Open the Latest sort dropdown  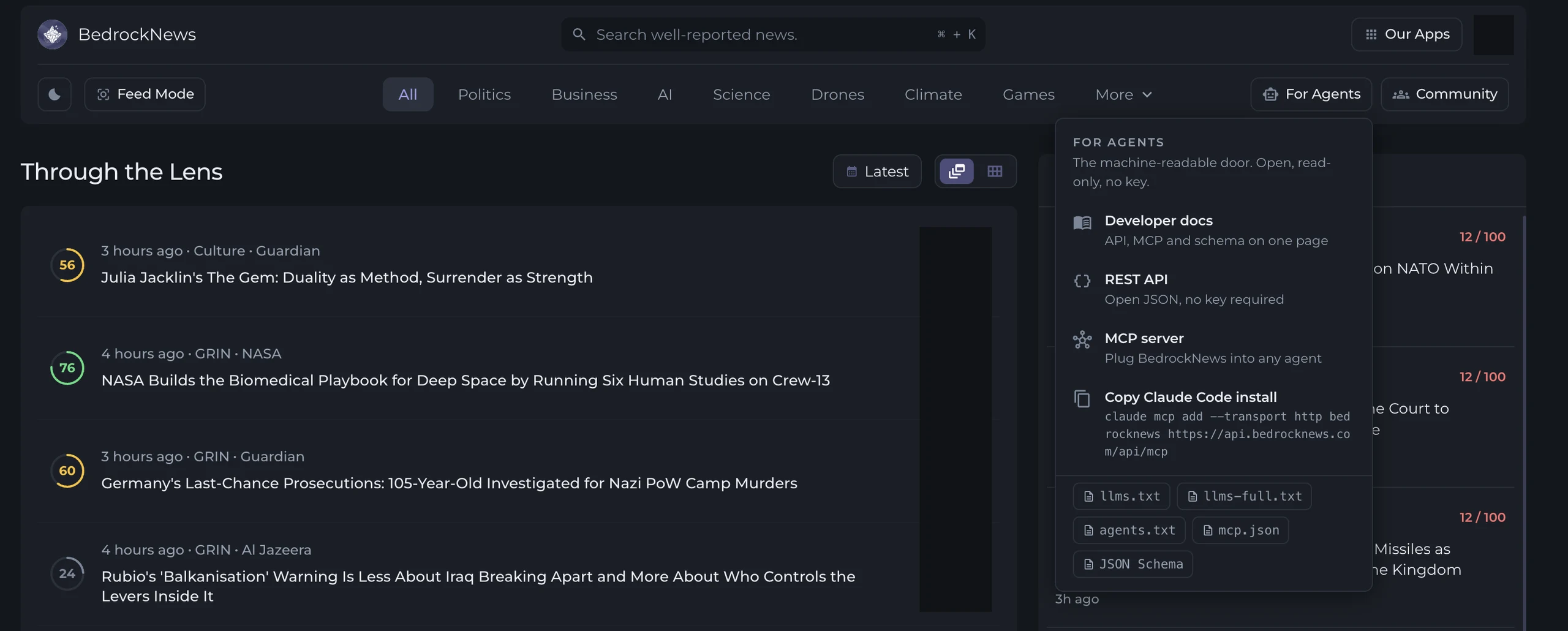coord(877,172)
